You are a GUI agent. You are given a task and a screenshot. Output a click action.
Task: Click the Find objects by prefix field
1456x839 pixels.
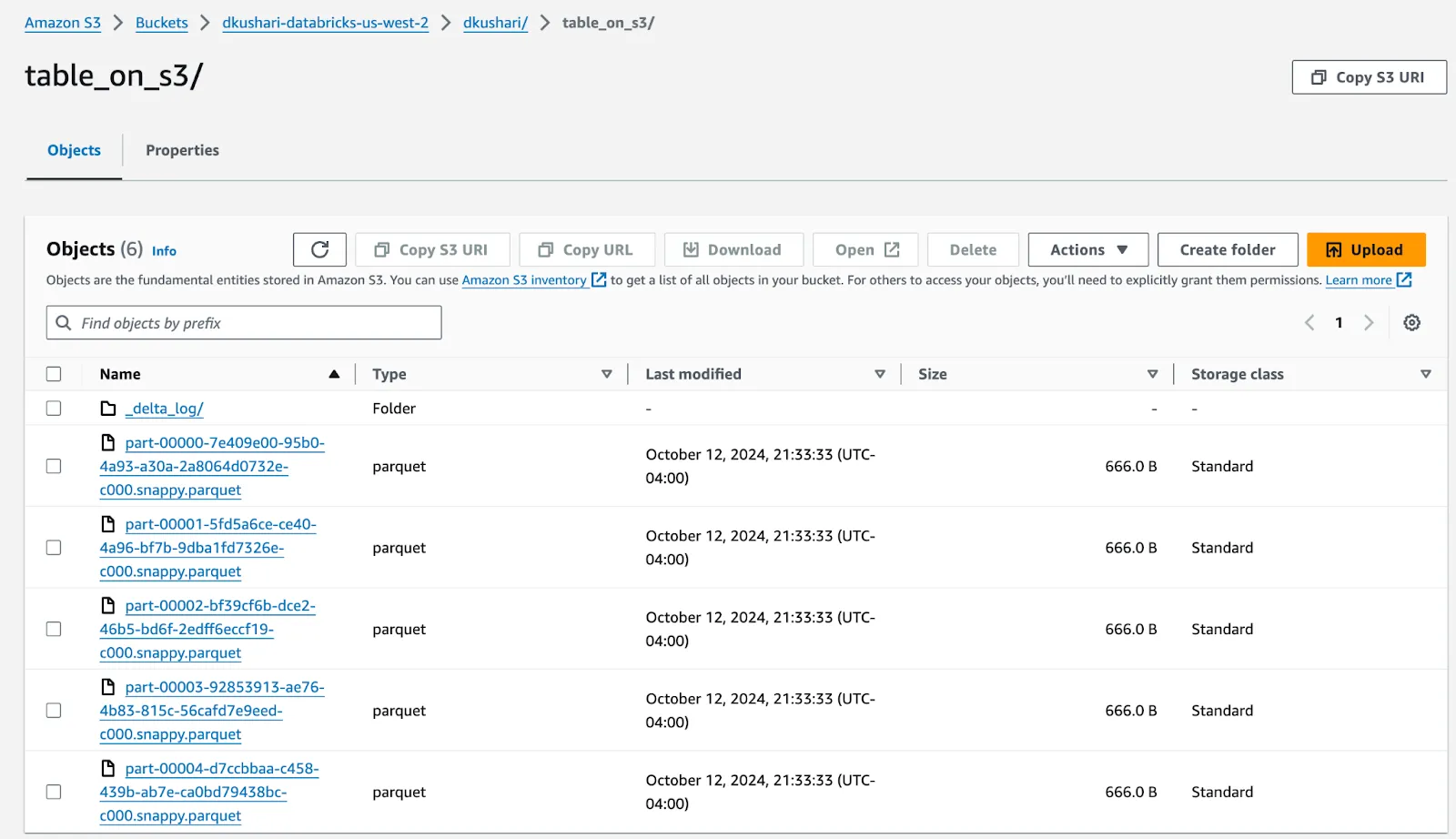[243, 322]
